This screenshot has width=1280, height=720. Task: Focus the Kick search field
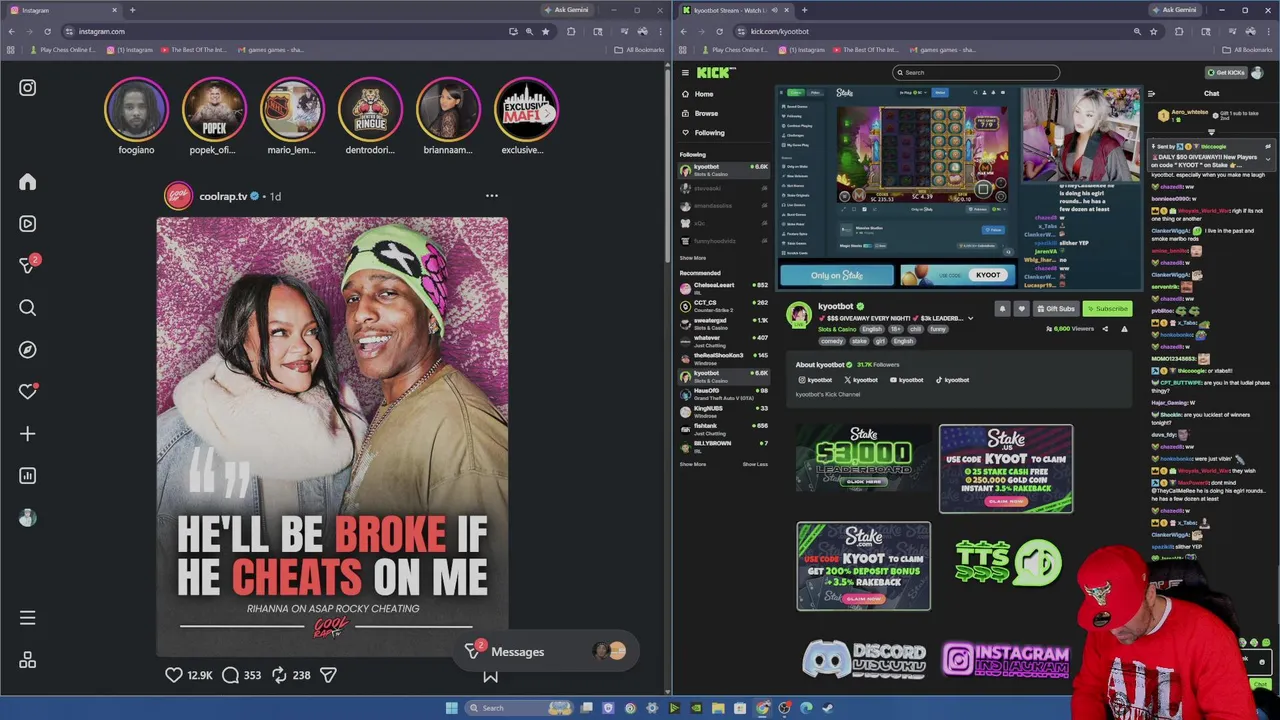[x=976, y=72]
